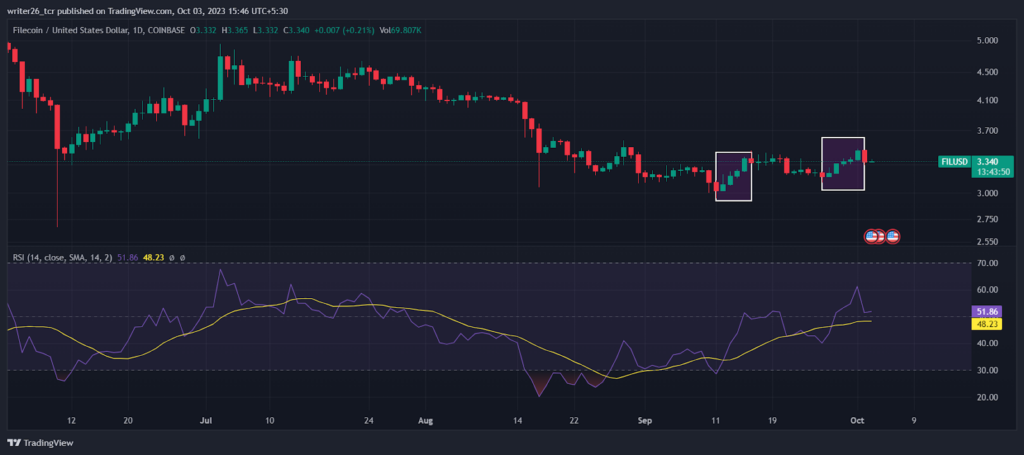This screenshot has width=1024, height=455.
Task: Click the FILUSD symbol label on price axis
Action: click(x=954, y=161)
